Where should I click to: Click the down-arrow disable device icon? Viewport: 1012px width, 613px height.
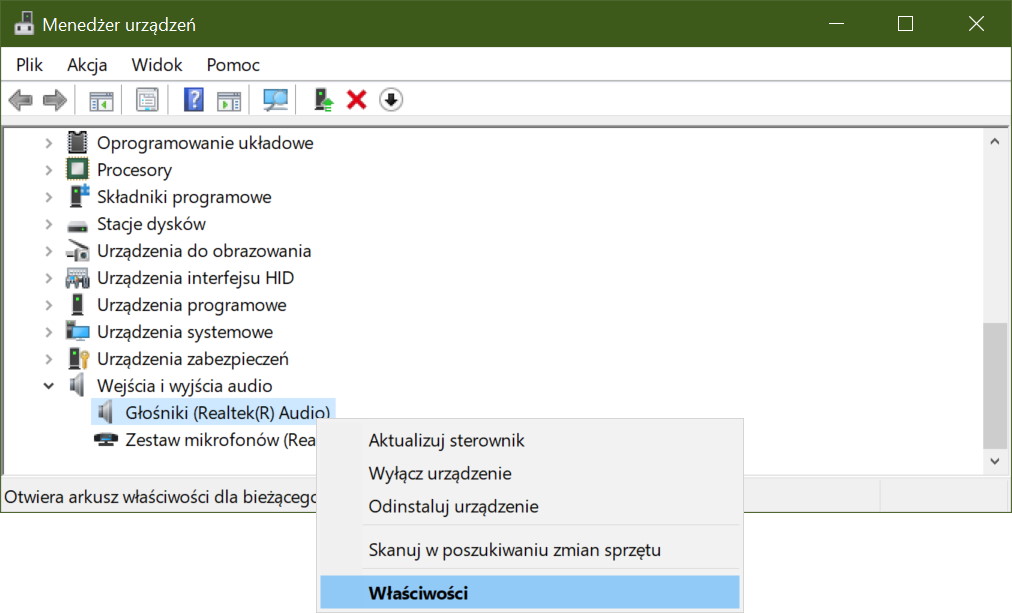pos(390,100)
